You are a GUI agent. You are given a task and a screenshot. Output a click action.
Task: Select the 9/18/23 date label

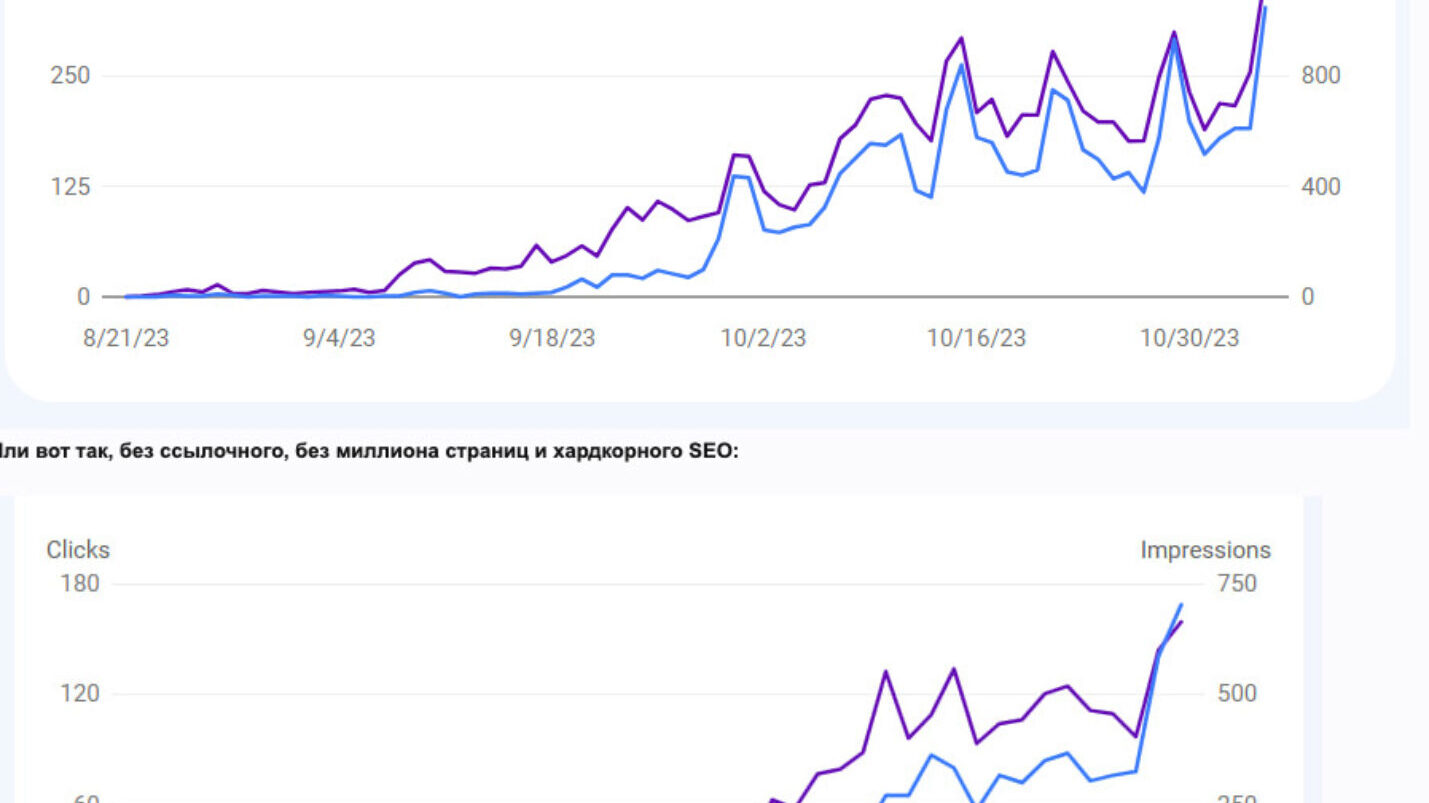tap(552, 338)
